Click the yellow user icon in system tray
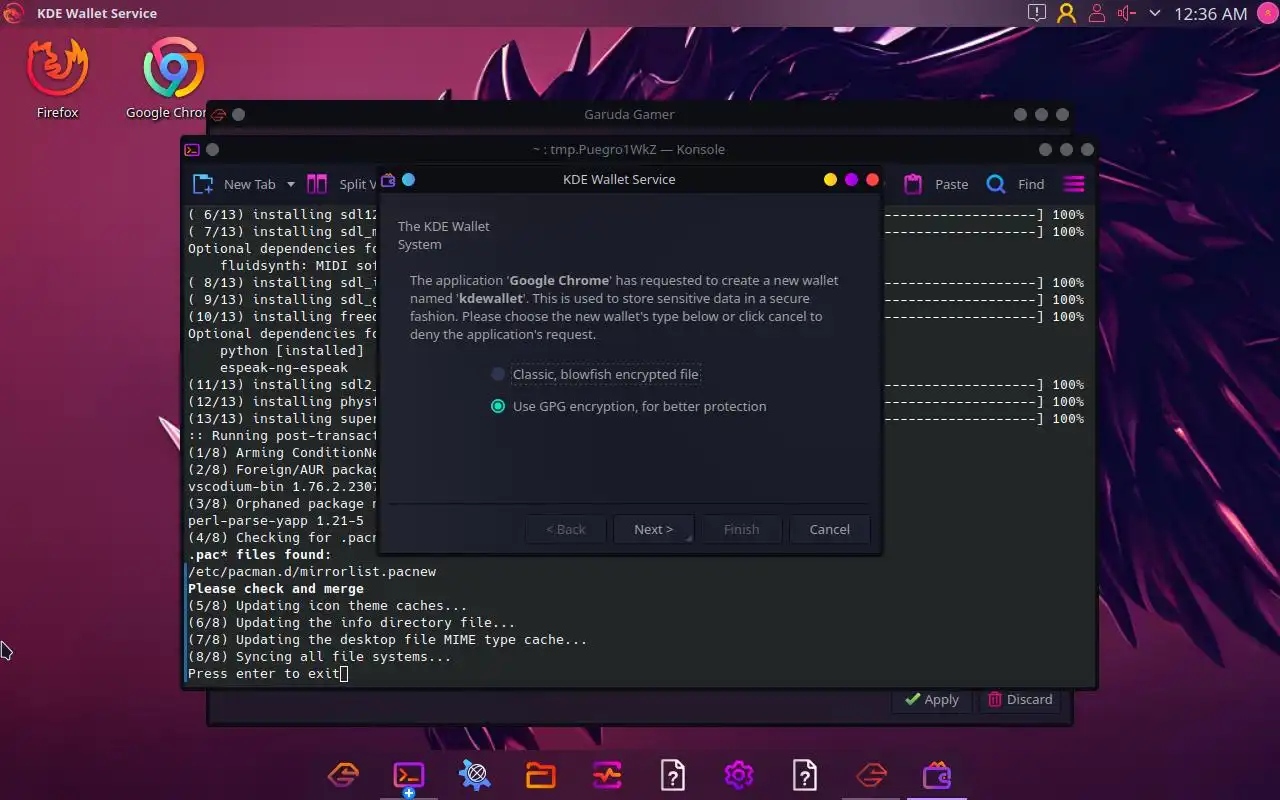The width and height of the screenshot is (1280, 800). coord(1067,14)
